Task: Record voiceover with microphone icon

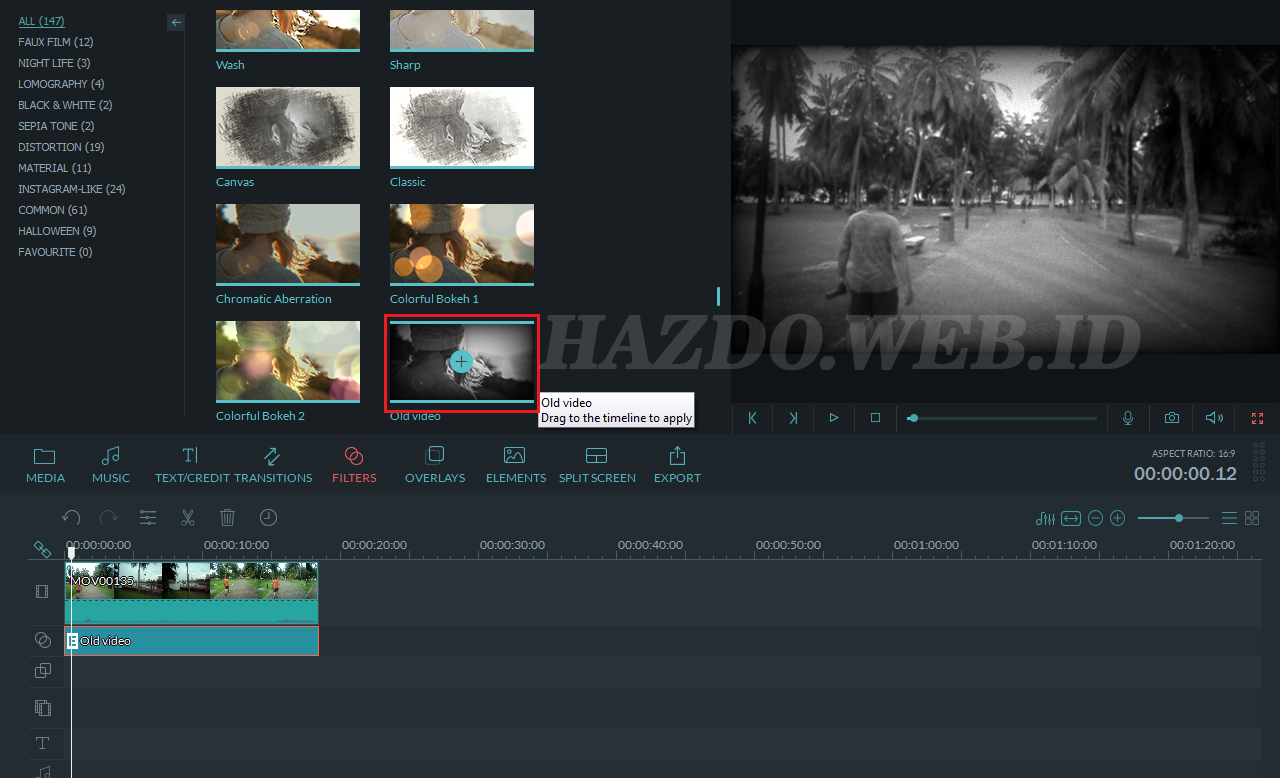Action: point(1128,418)
